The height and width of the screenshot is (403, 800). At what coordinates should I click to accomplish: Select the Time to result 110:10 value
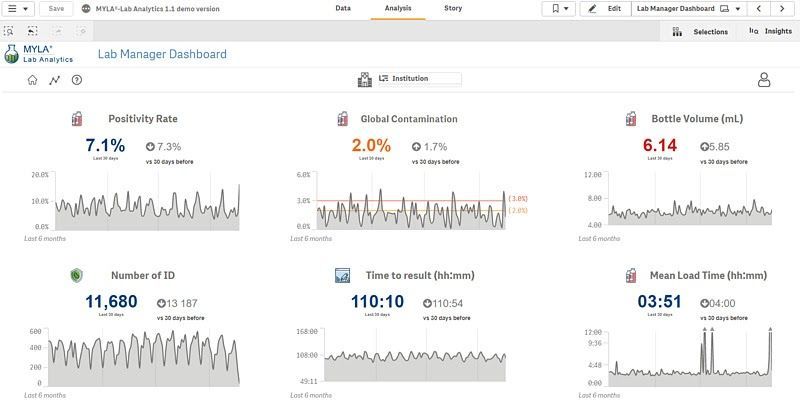(378, 302)
